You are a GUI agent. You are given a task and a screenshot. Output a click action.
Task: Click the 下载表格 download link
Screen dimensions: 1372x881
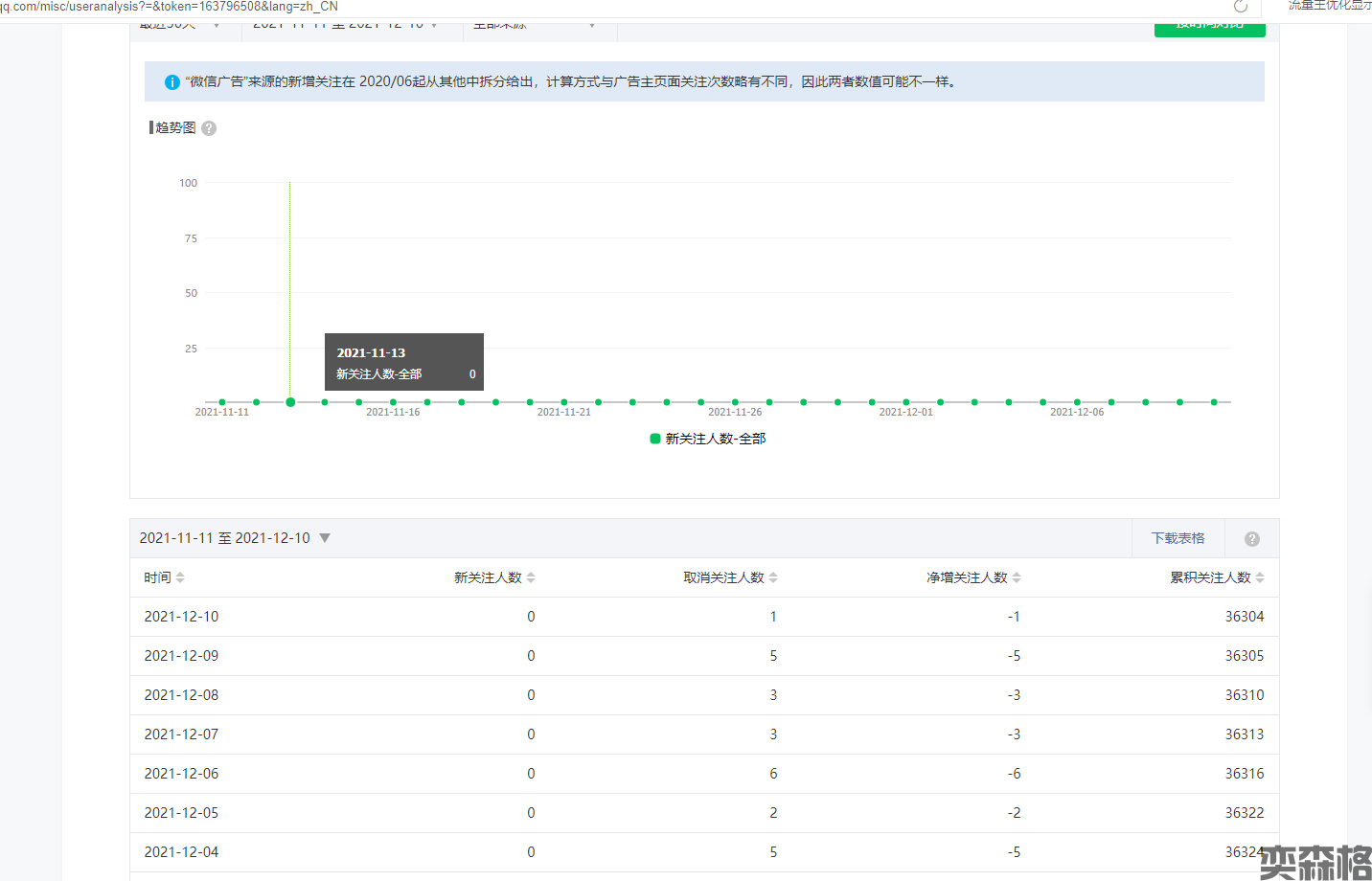tap(1178, 538)
